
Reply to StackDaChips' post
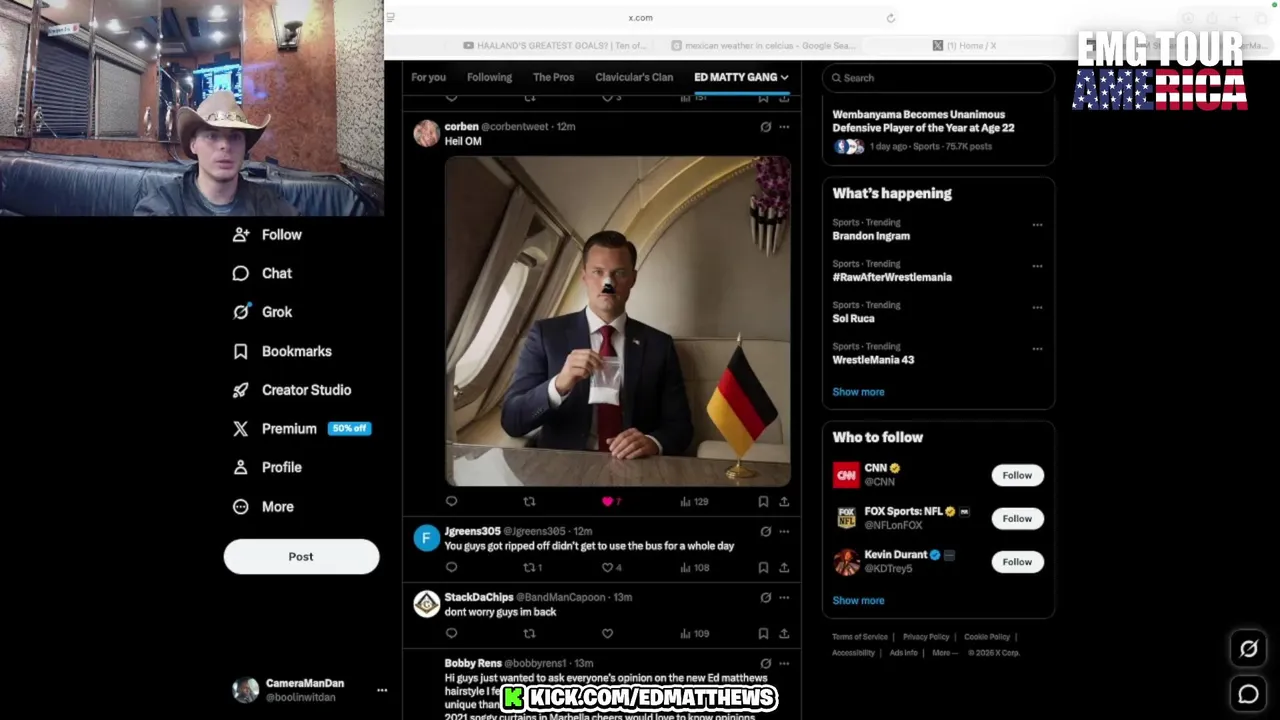451,633
